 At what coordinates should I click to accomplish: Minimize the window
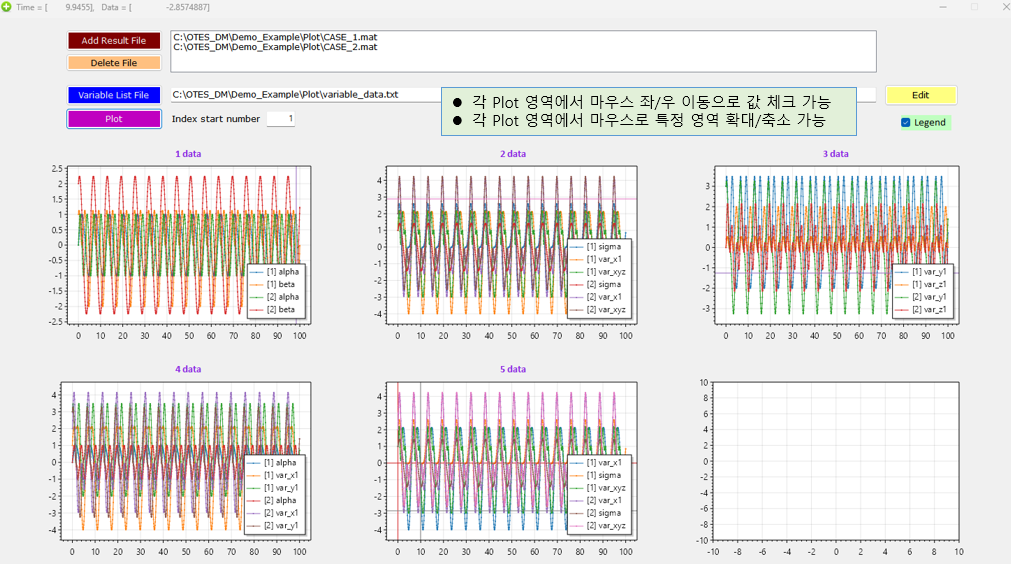[943, 7]
